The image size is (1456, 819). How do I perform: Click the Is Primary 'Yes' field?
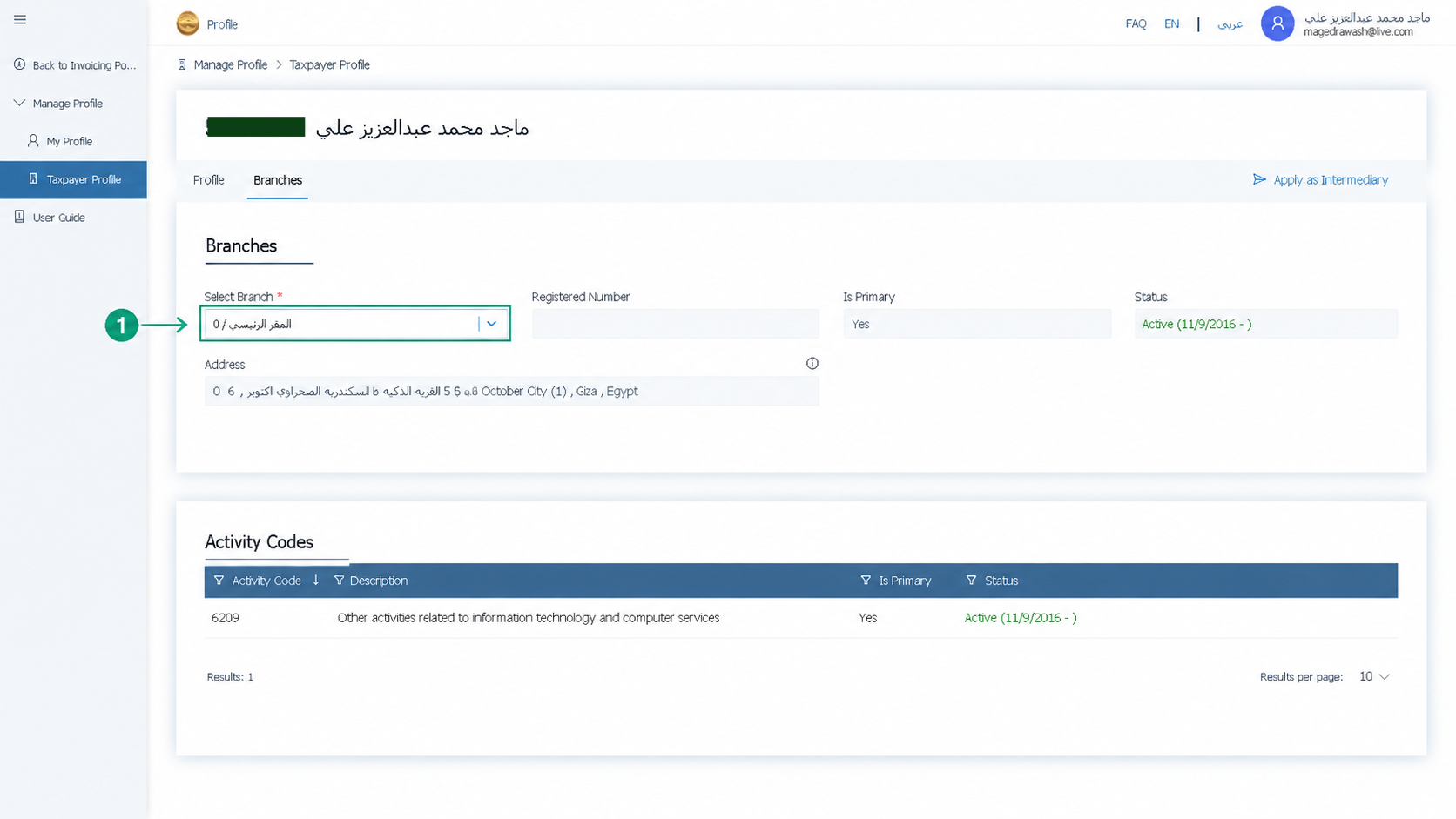977,324
